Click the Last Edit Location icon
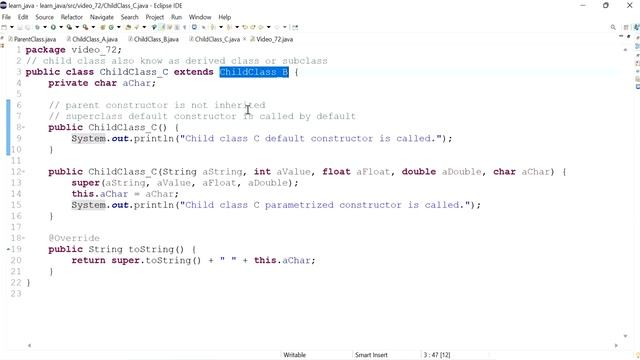The height and width of the screenshot is (360, 640). (245, 27)
